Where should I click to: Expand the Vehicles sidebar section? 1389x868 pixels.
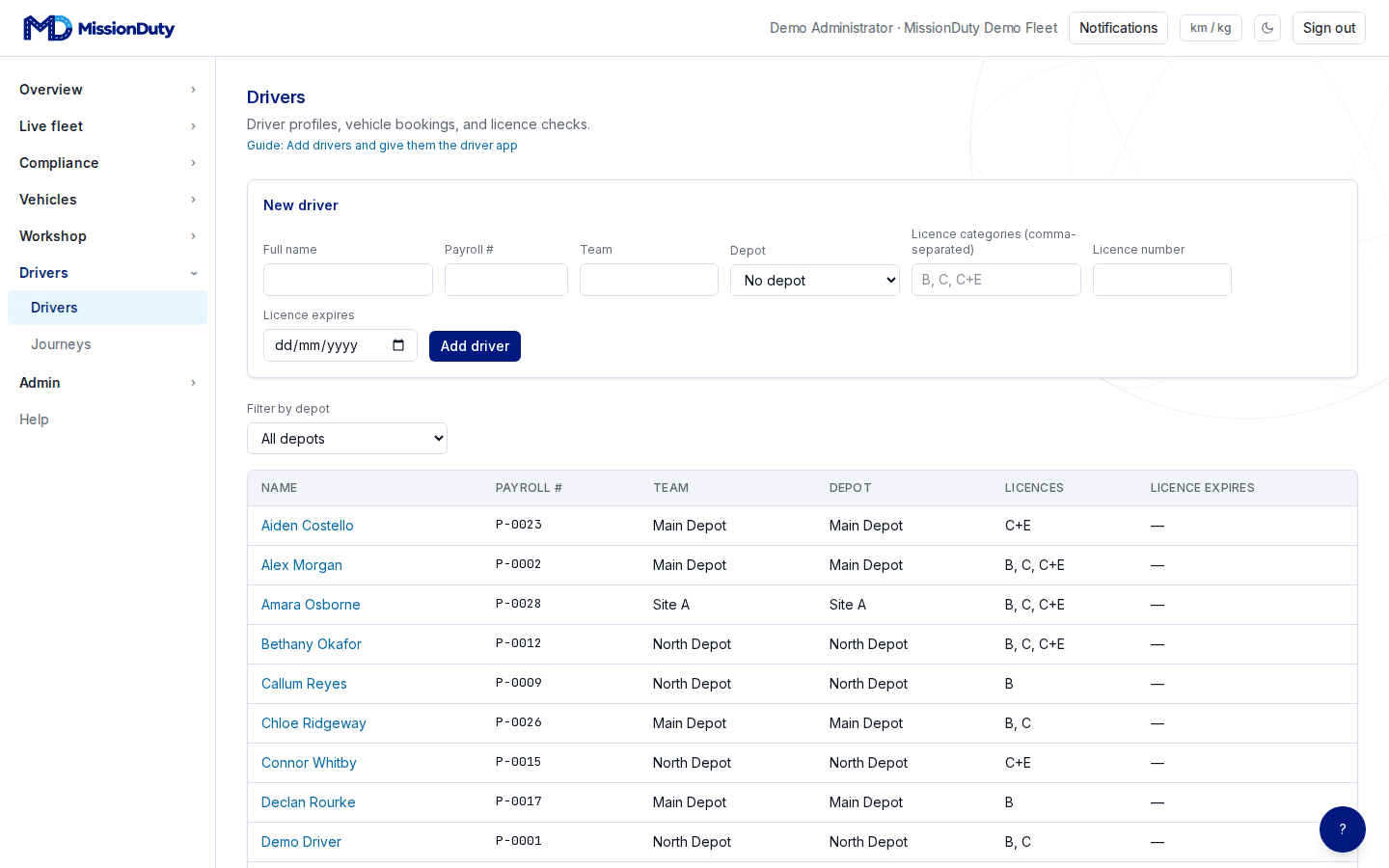click(108, 200)
